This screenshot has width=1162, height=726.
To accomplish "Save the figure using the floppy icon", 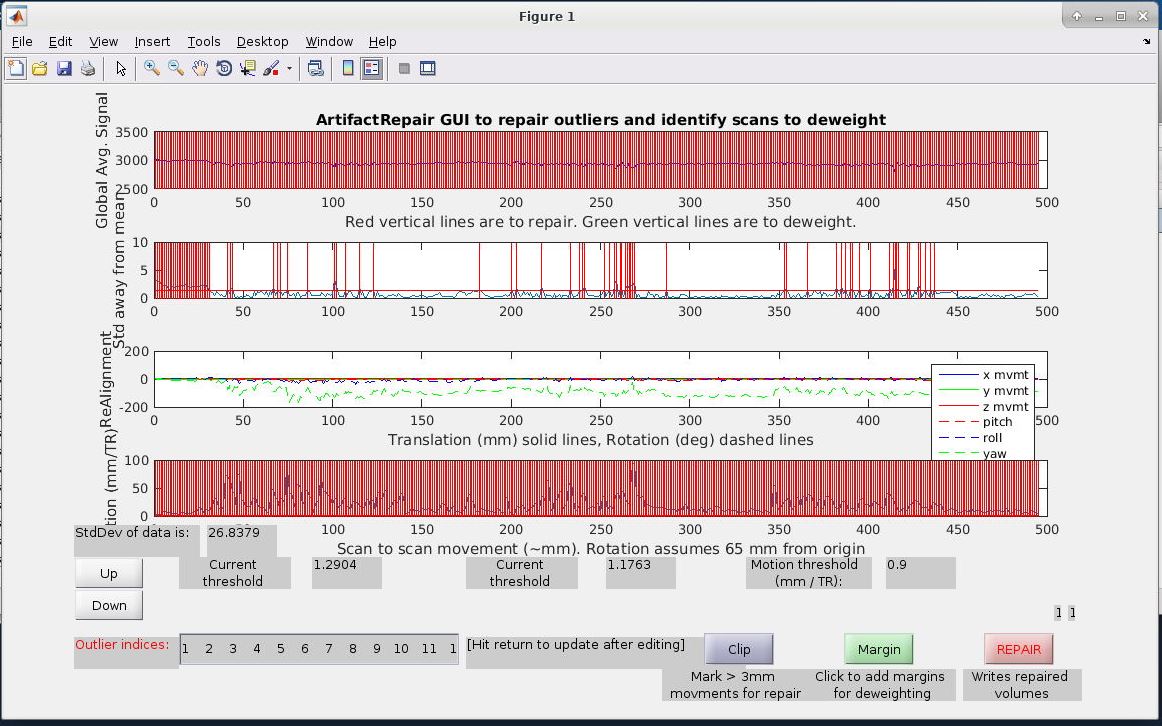I will coord(64,69).
